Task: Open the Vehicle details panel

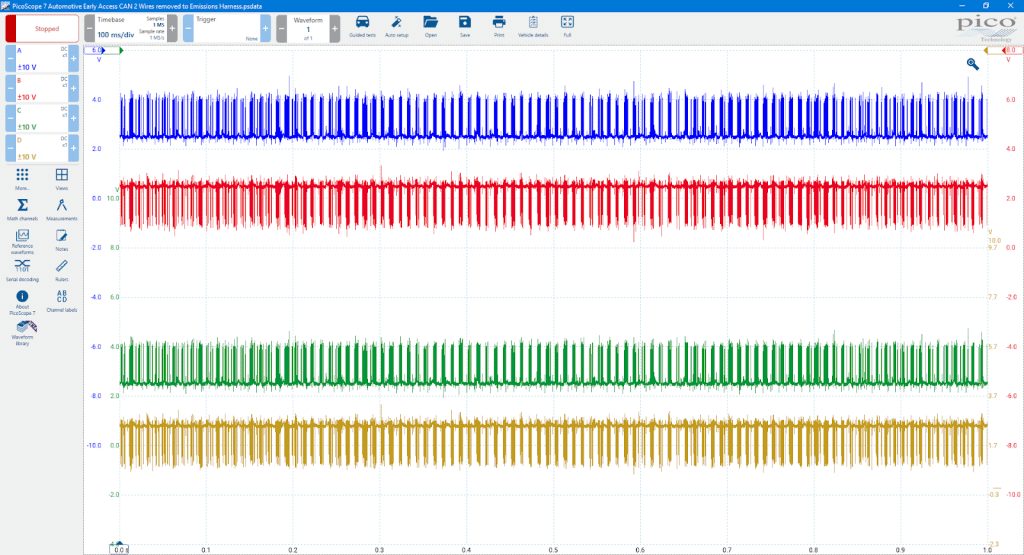Action: click(533, 26)
